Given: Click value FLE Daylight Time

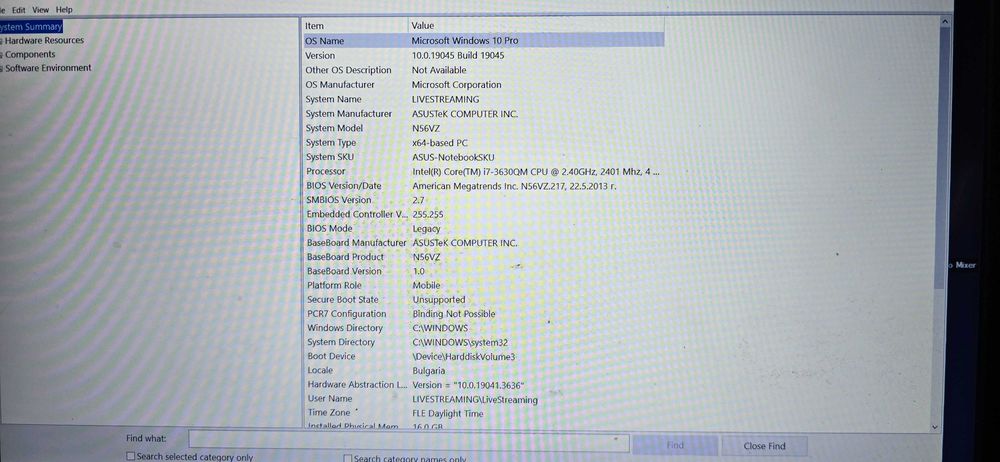Looking at the screenshot, I should [448, 414].
